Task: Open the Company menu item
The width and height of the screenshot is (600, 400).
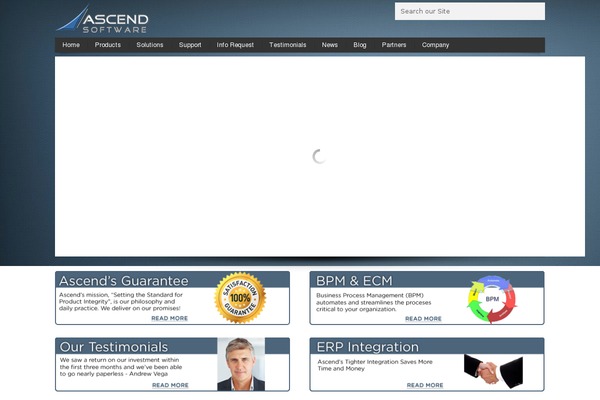Action: click(435, 45)
